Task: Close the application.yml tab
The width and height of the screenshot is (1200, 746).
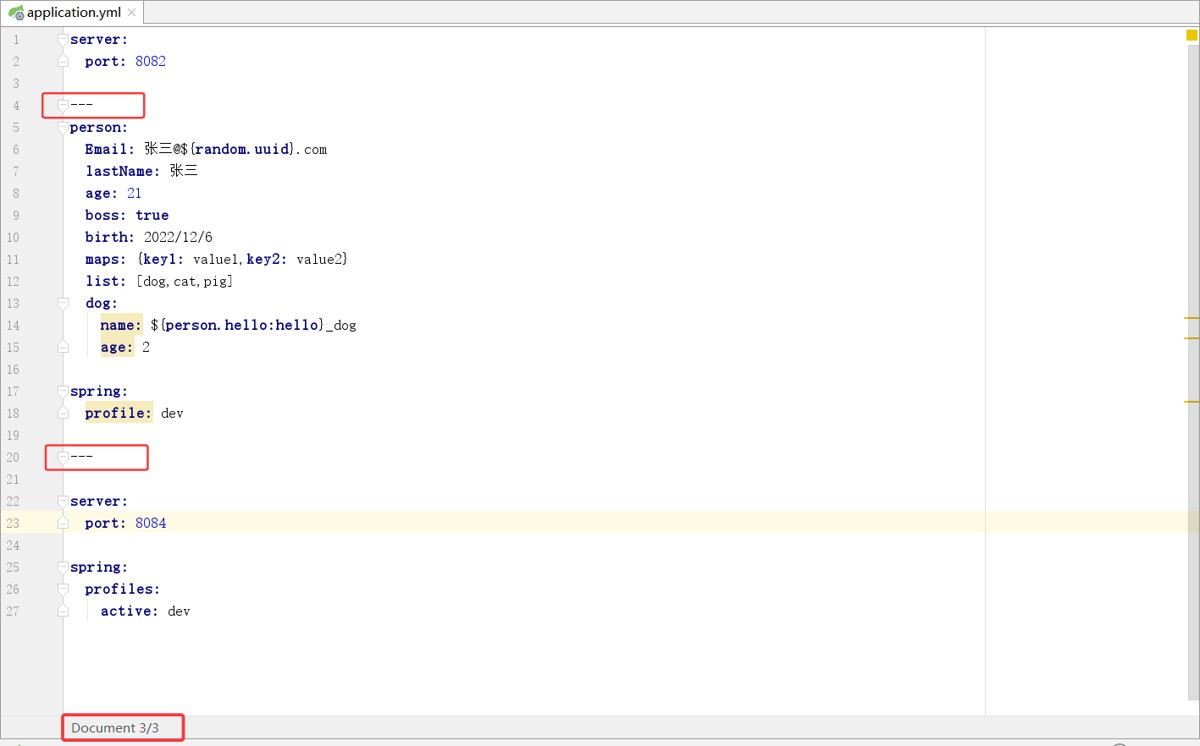Action: pos(132,13)
